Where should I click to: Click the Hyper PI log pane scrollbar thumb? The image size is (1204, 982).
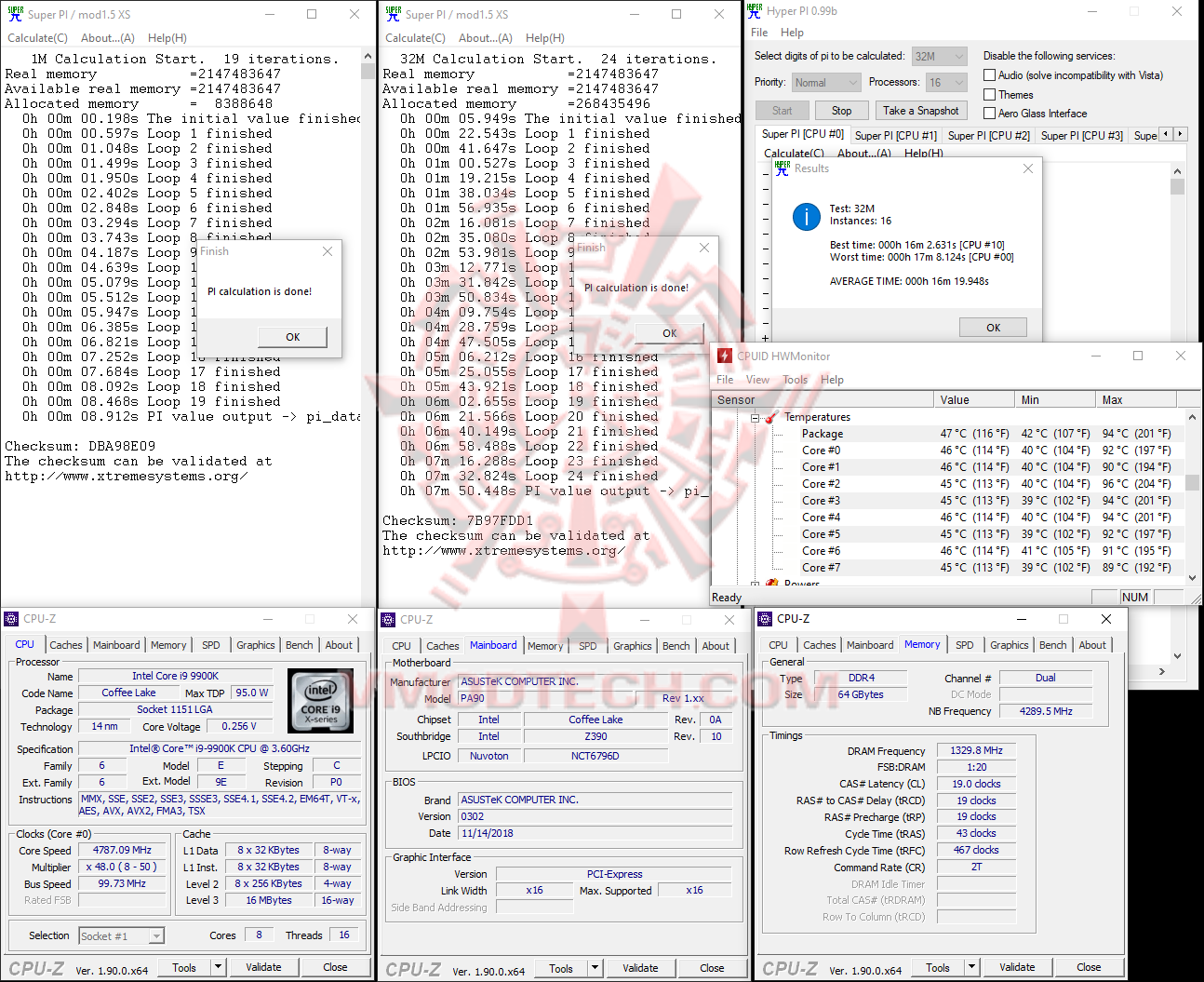click(x=1177, y=187)
